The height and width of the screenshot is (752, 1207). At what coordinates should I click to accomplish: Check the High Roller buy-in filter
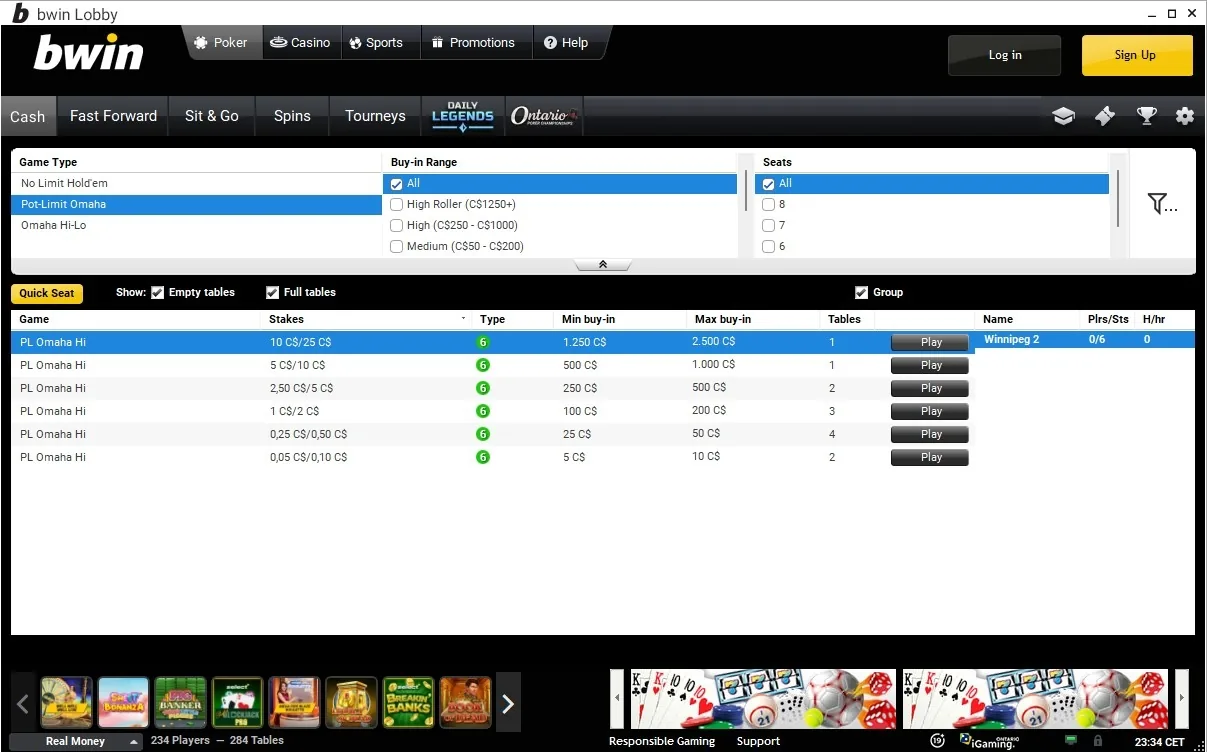coord(396,204)
